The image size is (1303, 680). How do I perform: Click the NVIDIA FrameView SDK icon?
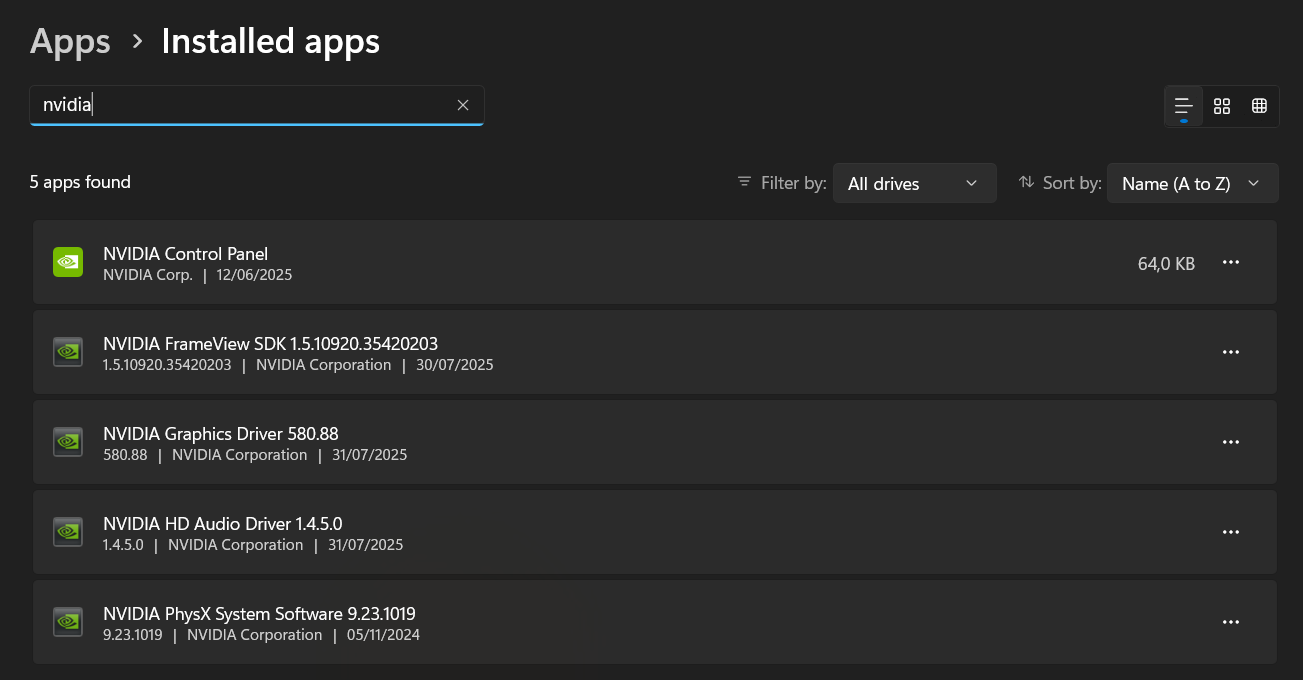tap(68, 352)
